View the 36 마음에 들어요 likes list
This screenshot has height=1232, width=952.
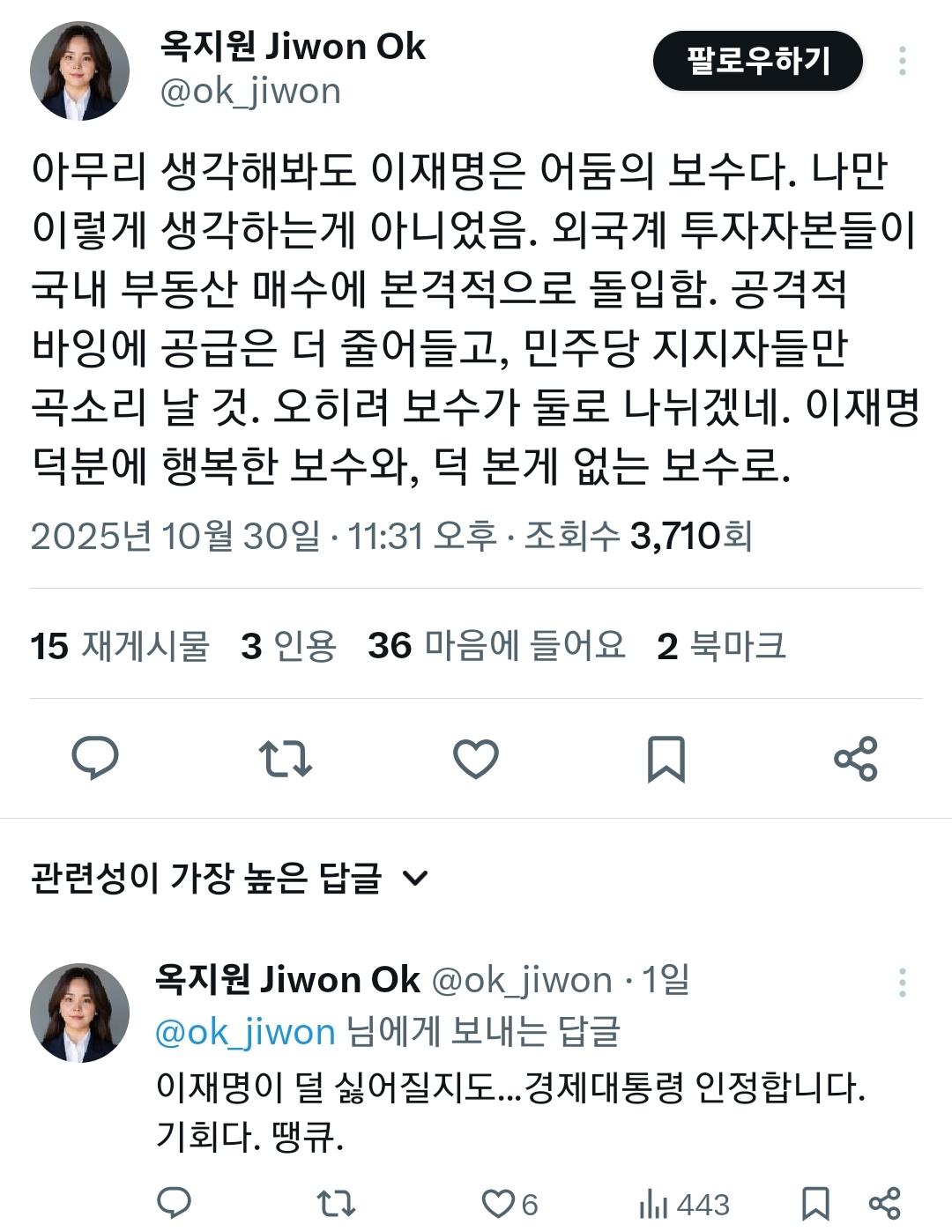coord(496,646)
